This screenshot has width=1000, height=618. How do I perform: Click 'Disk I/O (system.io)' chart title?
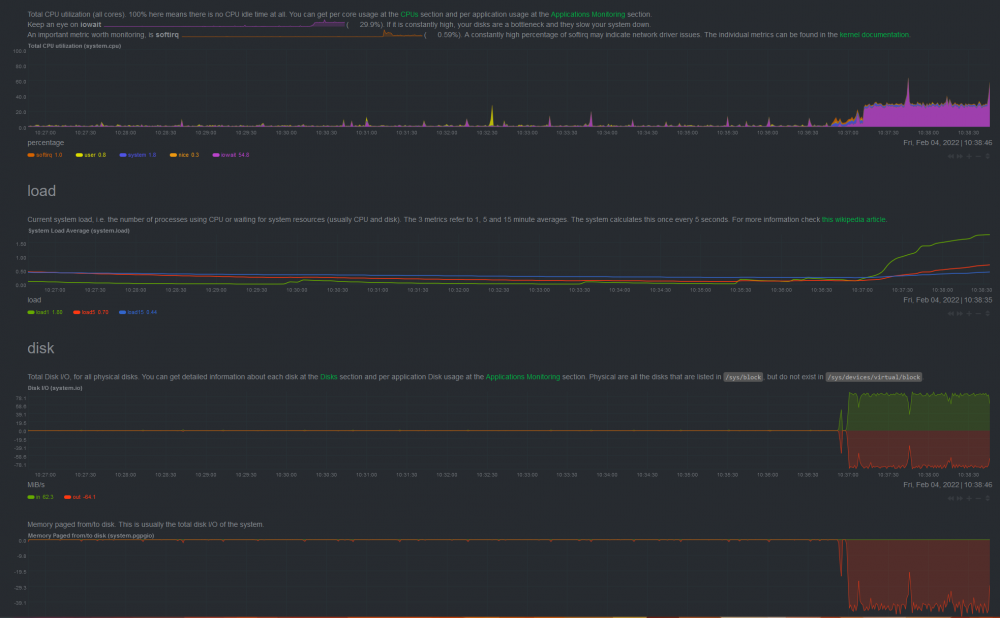click(55, 388)
